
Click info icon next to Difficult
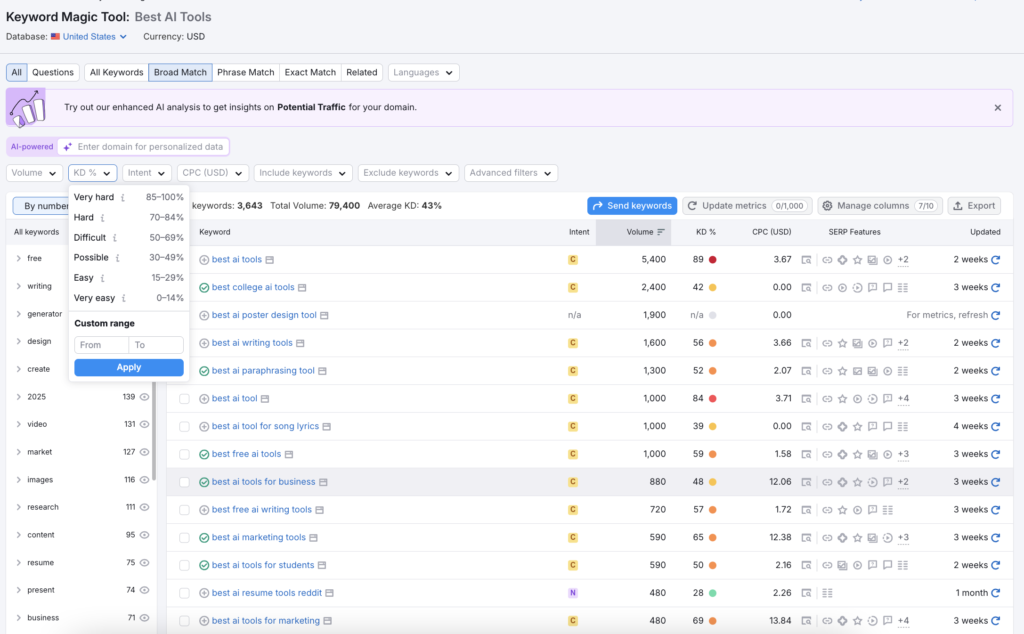(x=114, y=238)
